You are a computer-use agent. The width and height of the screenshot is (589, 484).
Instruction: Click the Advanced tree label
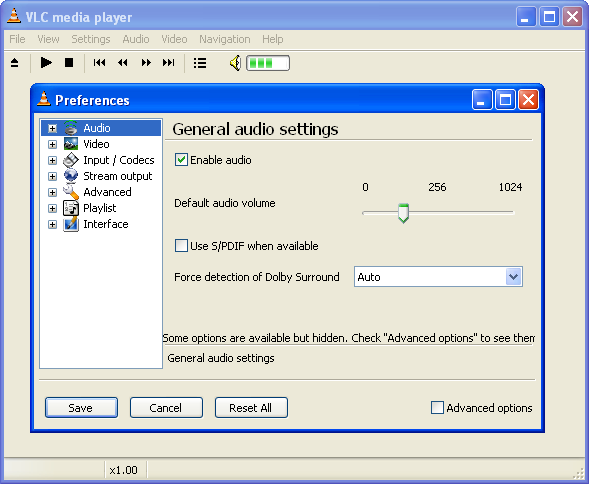(x=107, y=192)
